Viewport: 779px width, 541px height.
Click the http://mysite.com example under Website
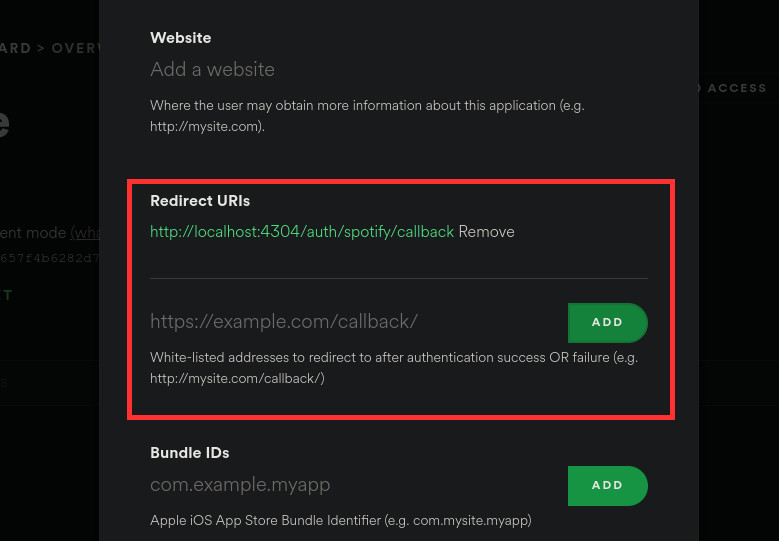[205, 127]
